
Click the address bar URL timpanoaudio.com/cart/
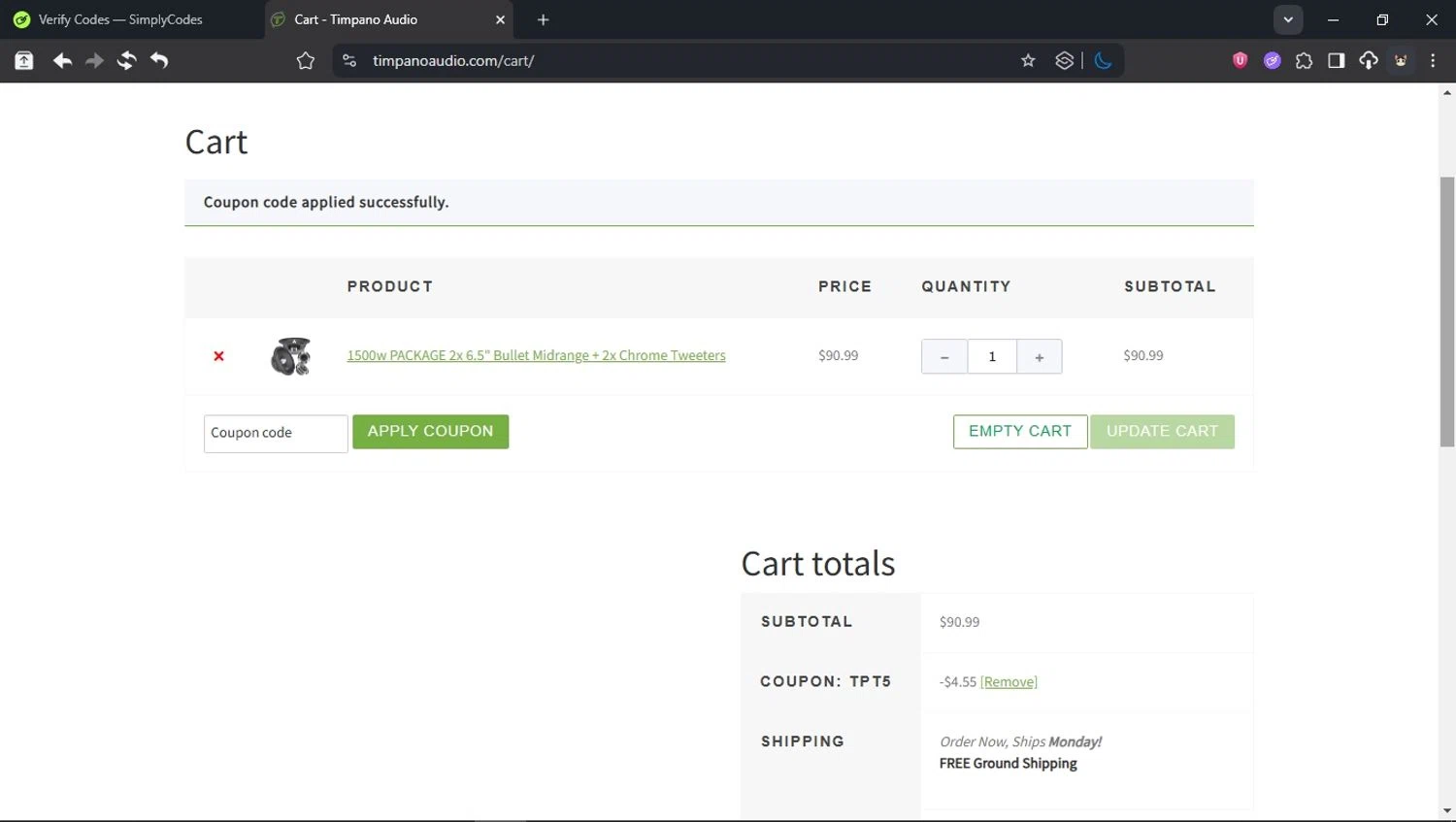(x=453, y=60)
